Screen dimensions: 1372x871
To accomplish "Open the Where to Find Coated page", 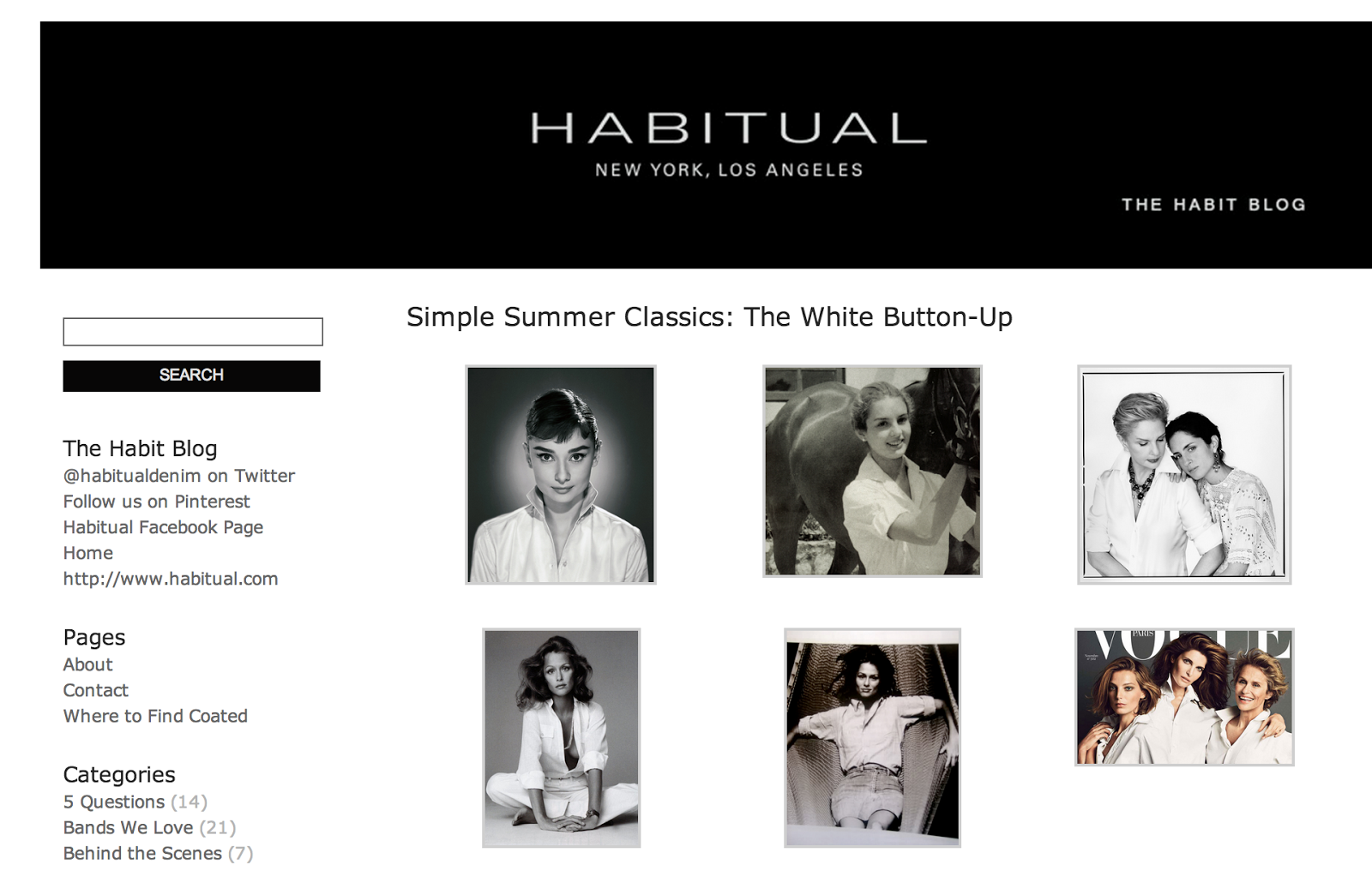I will coord(155,716).
